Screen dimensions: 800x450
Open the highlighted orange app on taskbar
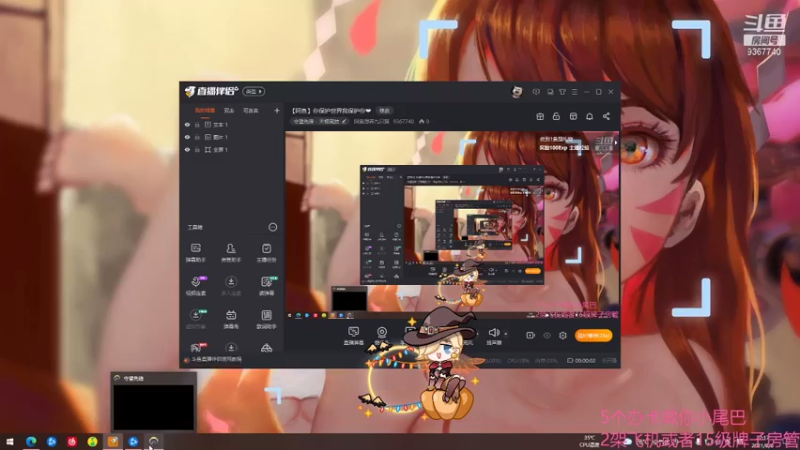pos(113,442)
